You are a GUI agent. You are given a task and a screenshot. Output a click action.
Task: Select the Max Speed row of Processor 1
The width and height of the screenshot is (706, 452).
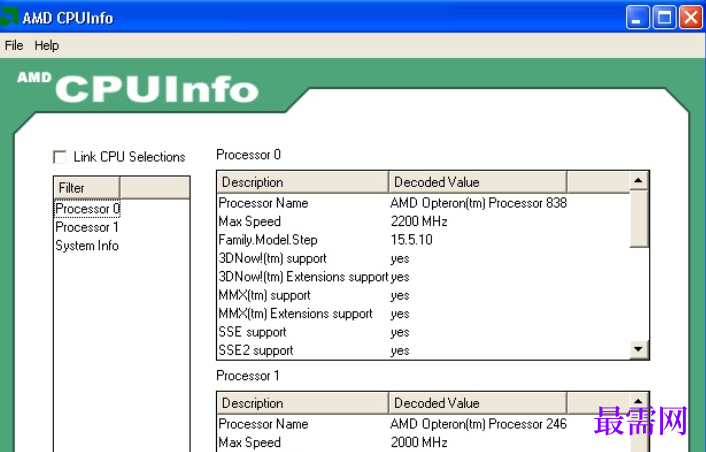[423, 443]
